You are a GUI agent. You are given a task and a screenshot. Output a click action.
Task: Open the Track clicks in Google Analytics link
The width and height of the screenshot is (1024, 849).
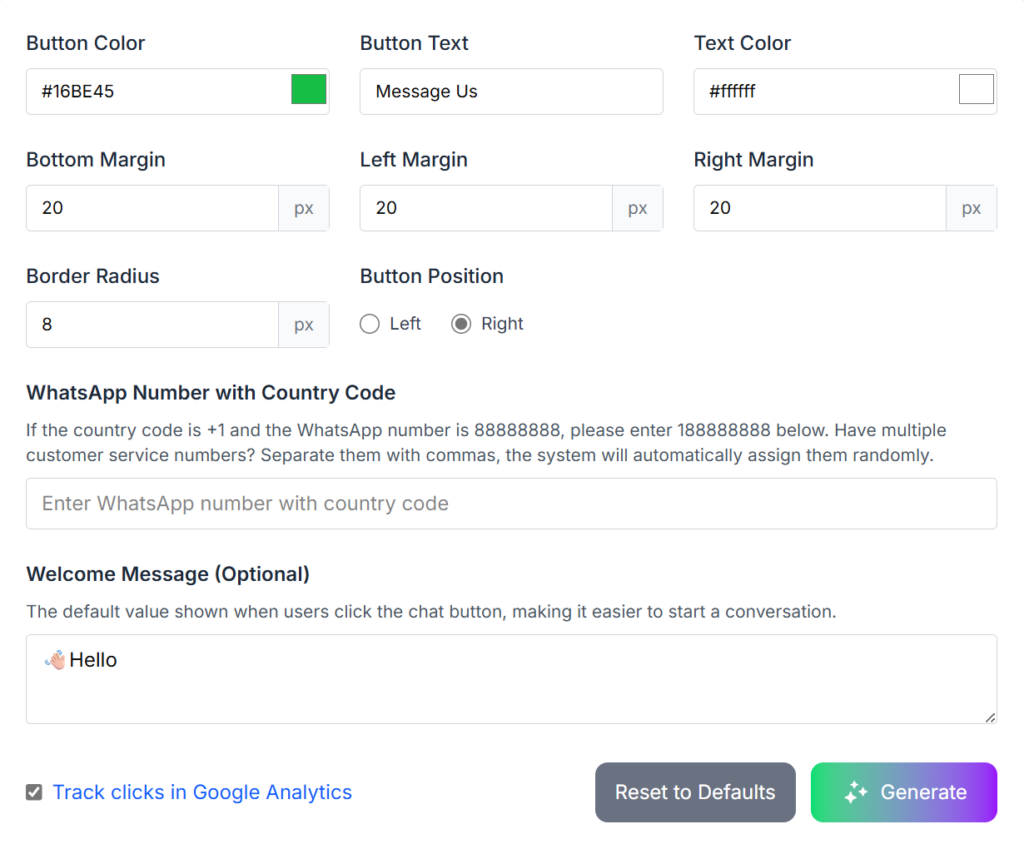coord(202,792)
